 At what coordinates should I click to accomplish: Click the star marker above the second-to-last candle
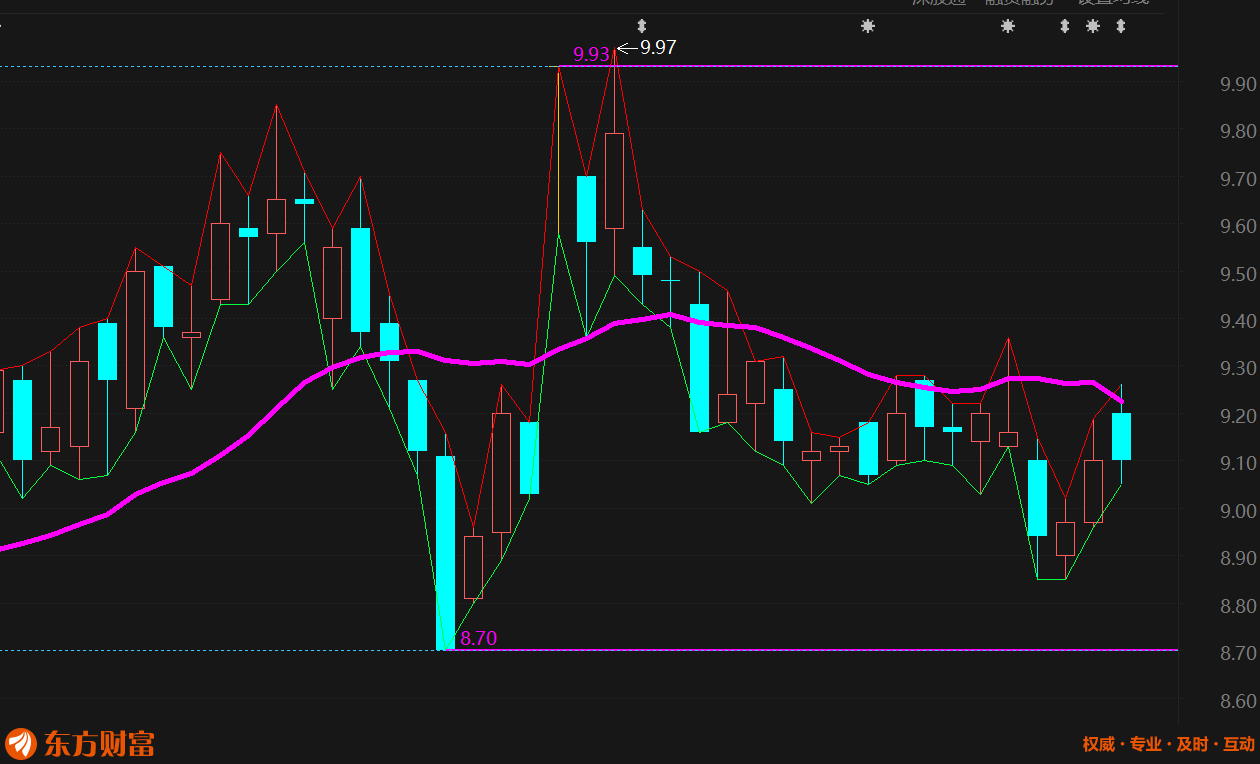tap(1093, 26)
